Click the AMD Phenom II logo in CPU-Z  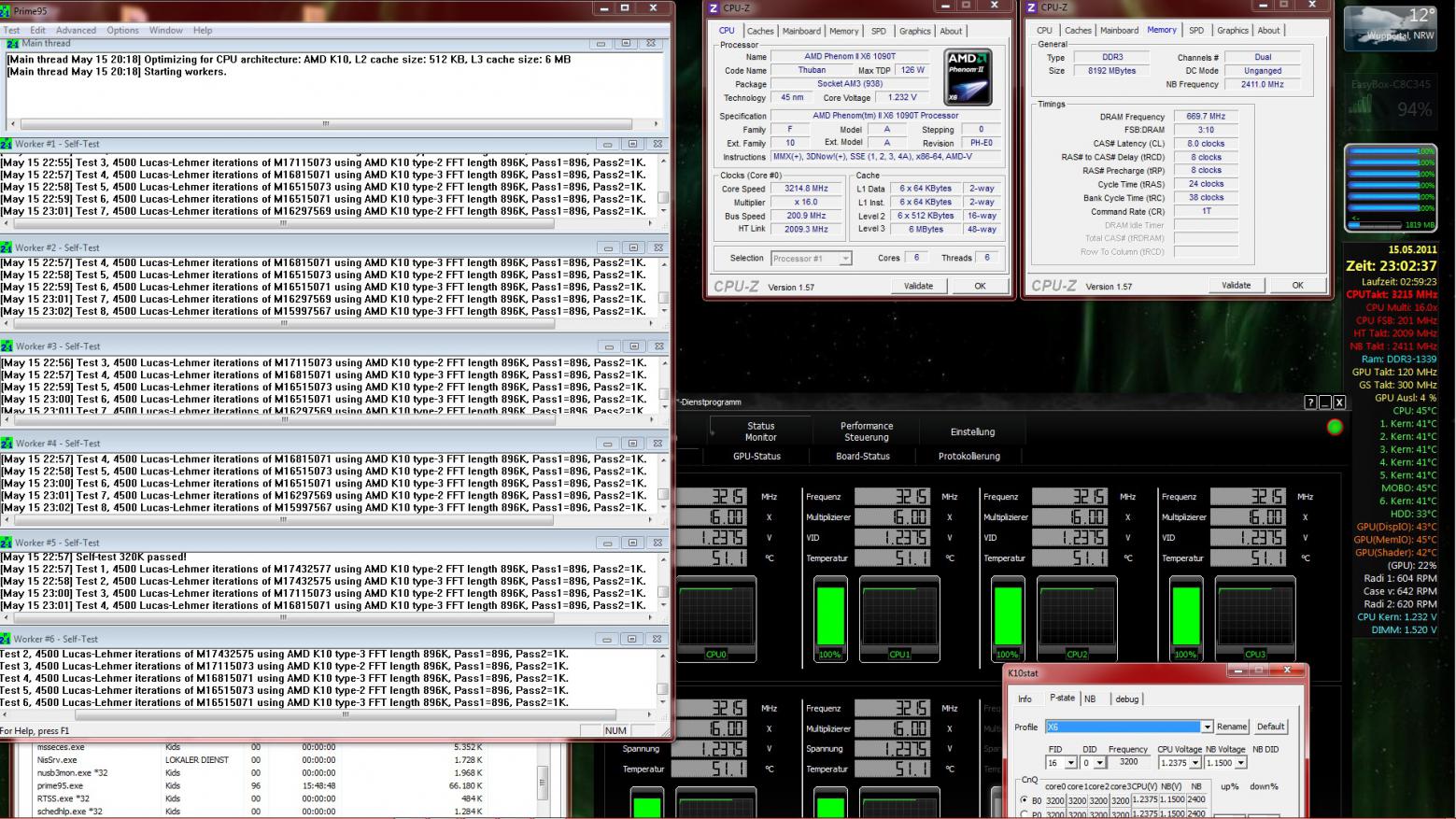[967, 78]
